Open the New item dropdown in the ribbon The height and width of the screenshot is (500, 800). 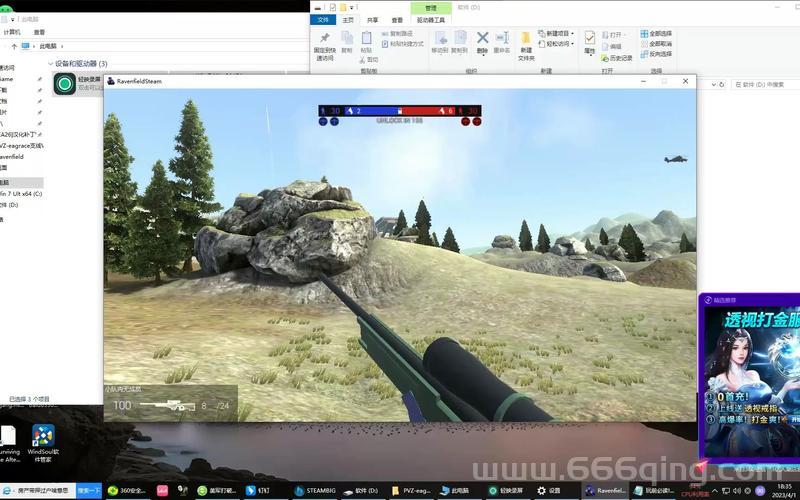[x=556, y=34]
